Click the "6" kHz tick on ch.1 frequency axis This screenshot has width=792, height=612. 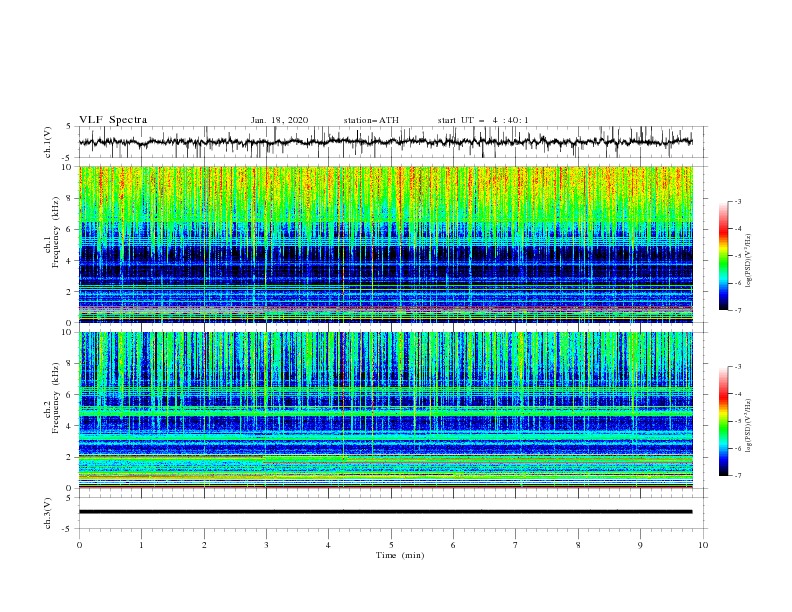tap(71, 229)
